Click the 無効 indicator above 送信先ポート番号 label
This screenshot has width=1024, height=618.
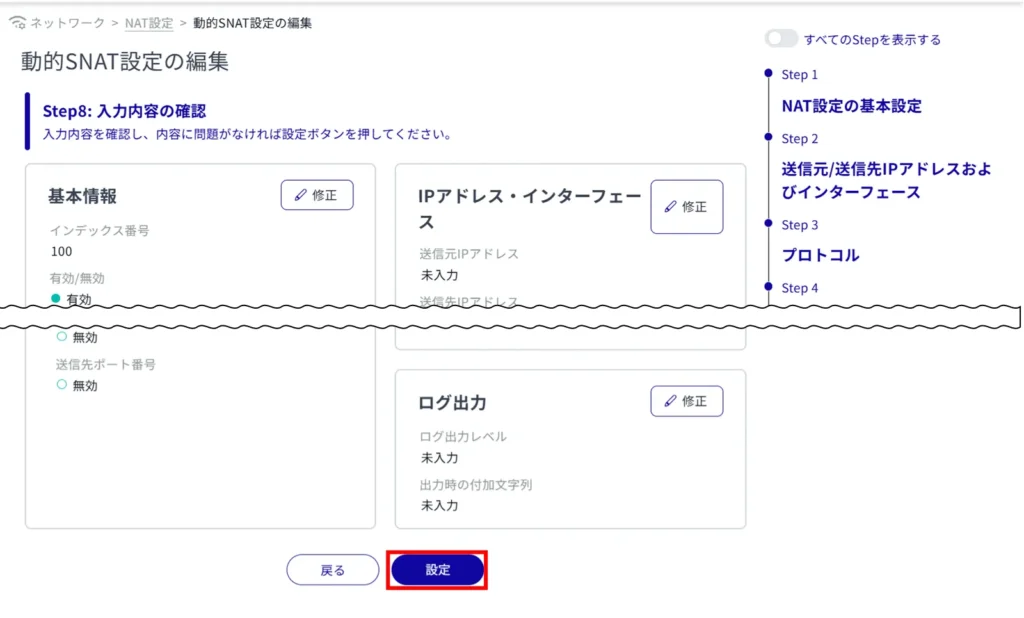click(62, 337)
